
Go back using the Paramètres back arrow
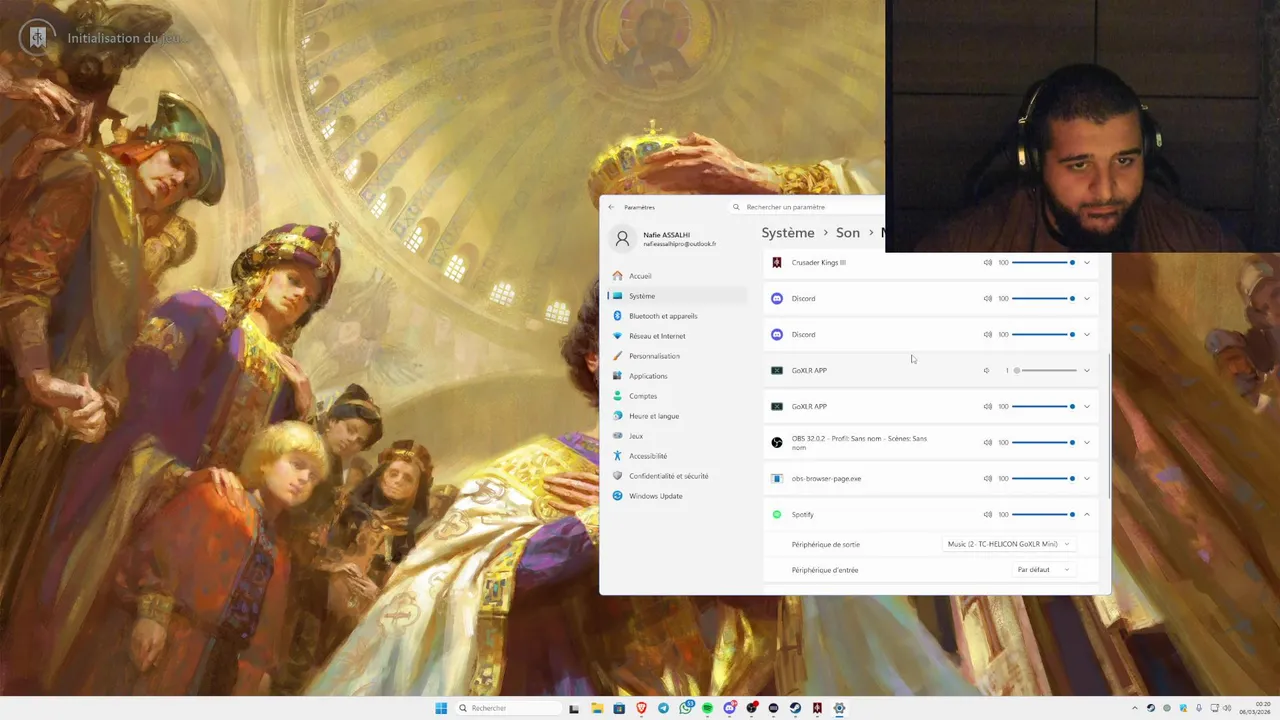point(611,207)
